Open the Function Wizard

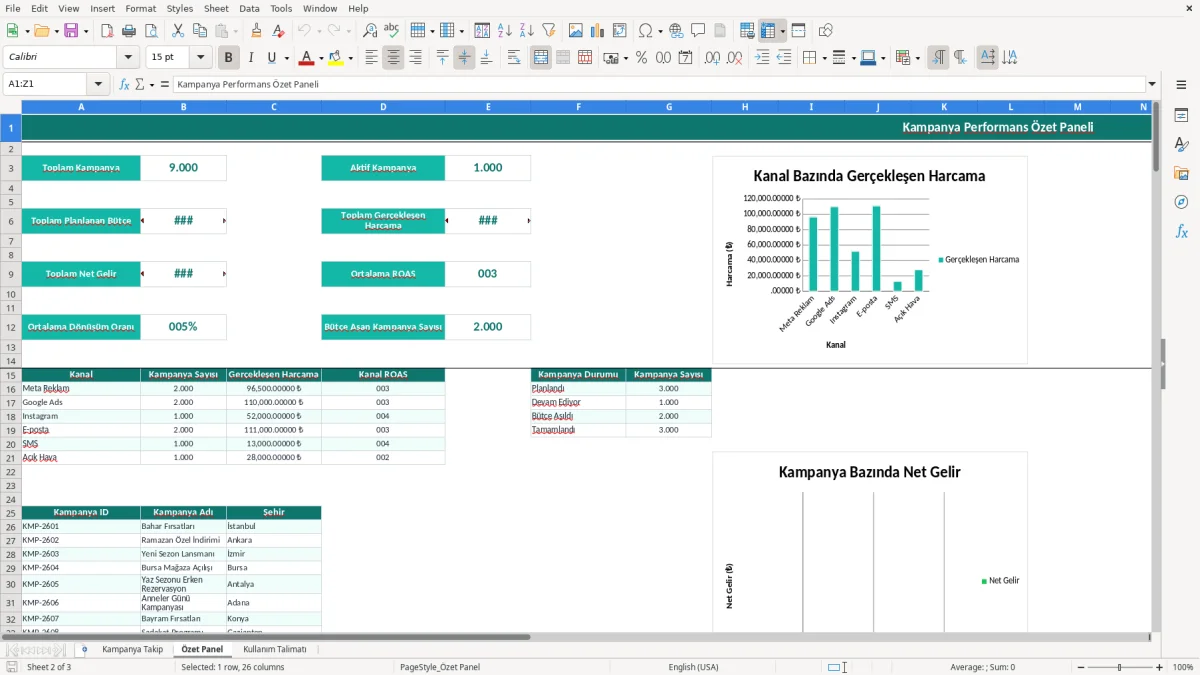coord(124,84)
